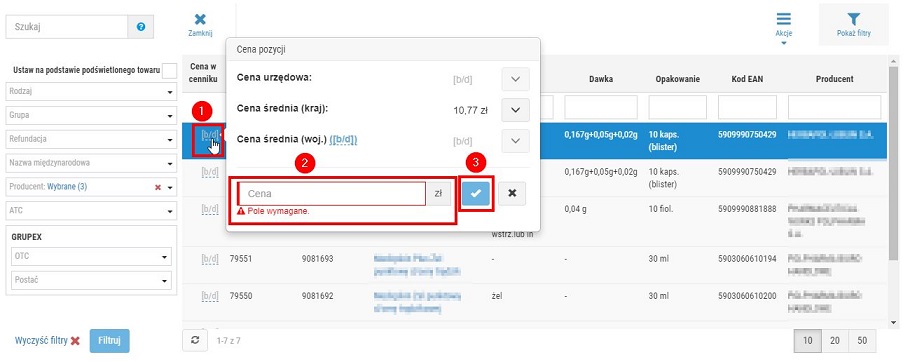Toggle the Ustaw na podstawie podświetlonego towaru checkbox
Screen dimensions: 903x362
170,71
